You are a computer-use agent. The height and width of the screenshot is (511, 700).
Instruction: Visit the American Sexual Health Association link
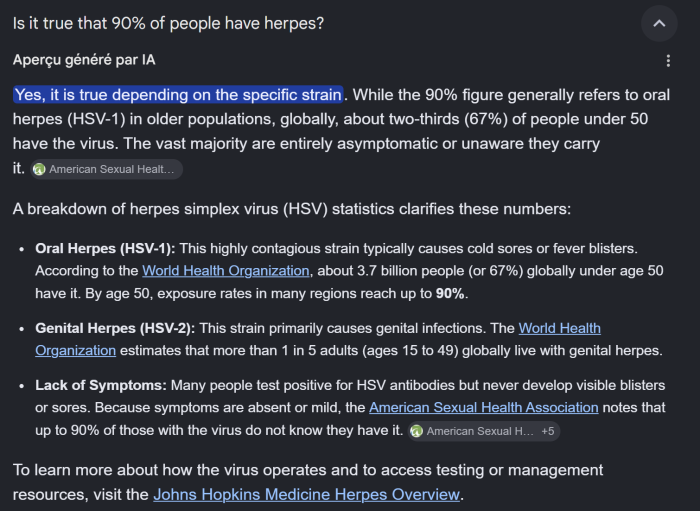[483, 407]
